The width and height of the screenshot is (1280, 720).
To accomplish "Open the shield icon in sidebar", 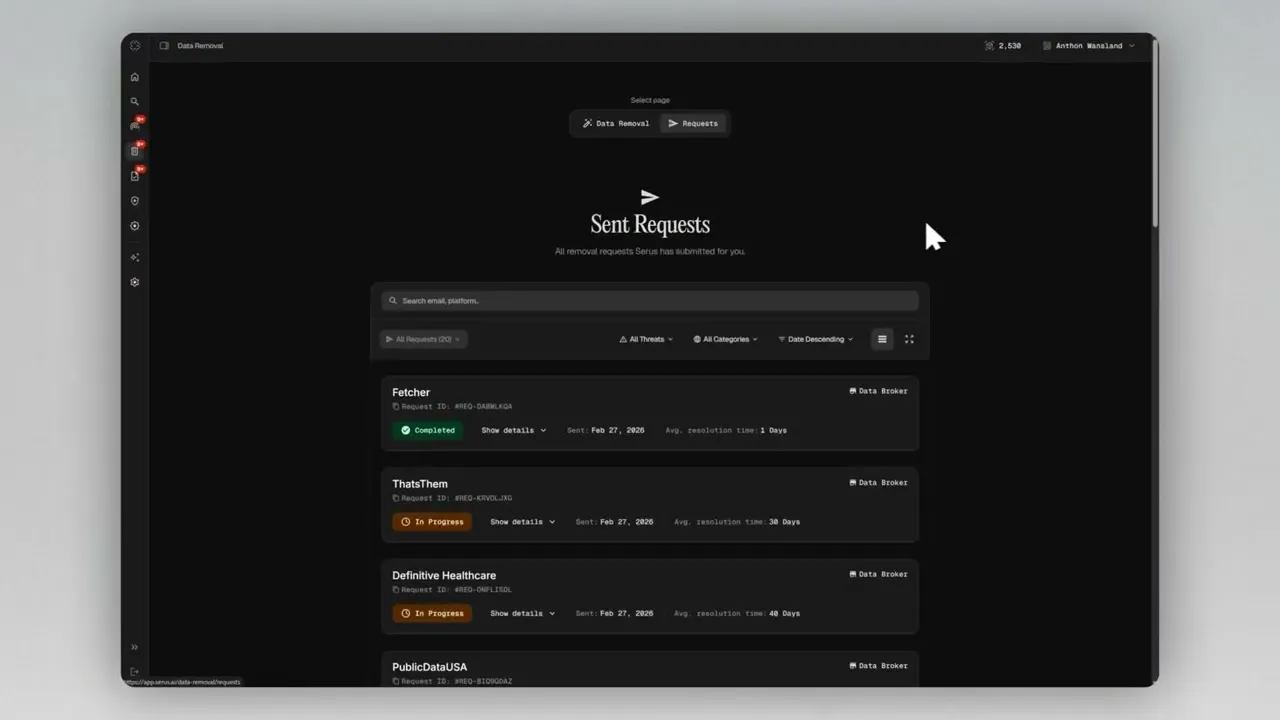I will pyautogui.click(x=135, y=201).
